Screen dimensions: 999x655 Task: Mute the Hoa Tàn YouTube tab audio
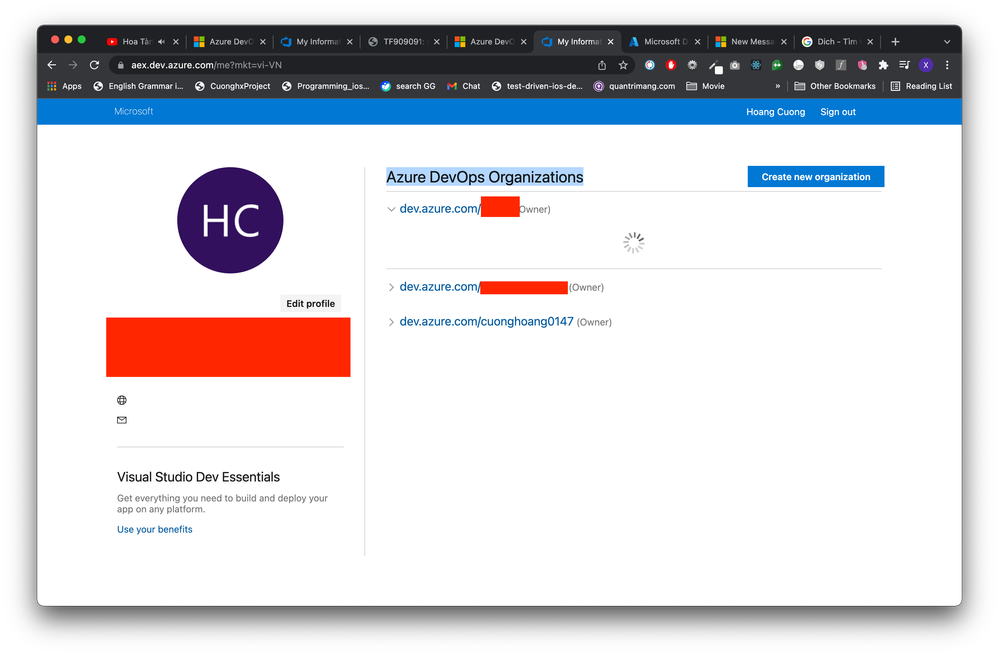click(x=161, y=41)
